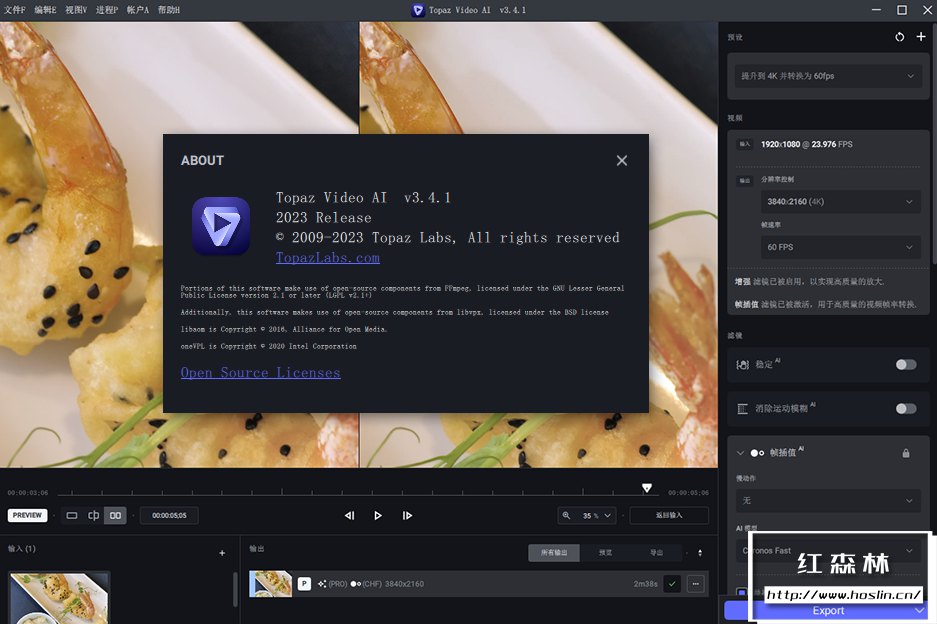Image resolution: width=937 pixels, height=624 pixels.
Task: Click the 稳定 stabilization icon
Action: [742, 365]
